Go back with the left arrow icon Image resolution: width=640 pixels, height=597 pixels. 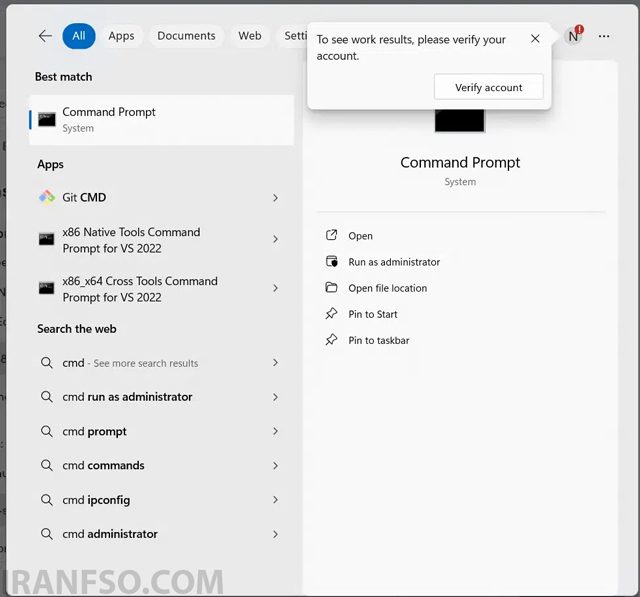(x=45, y=36)
